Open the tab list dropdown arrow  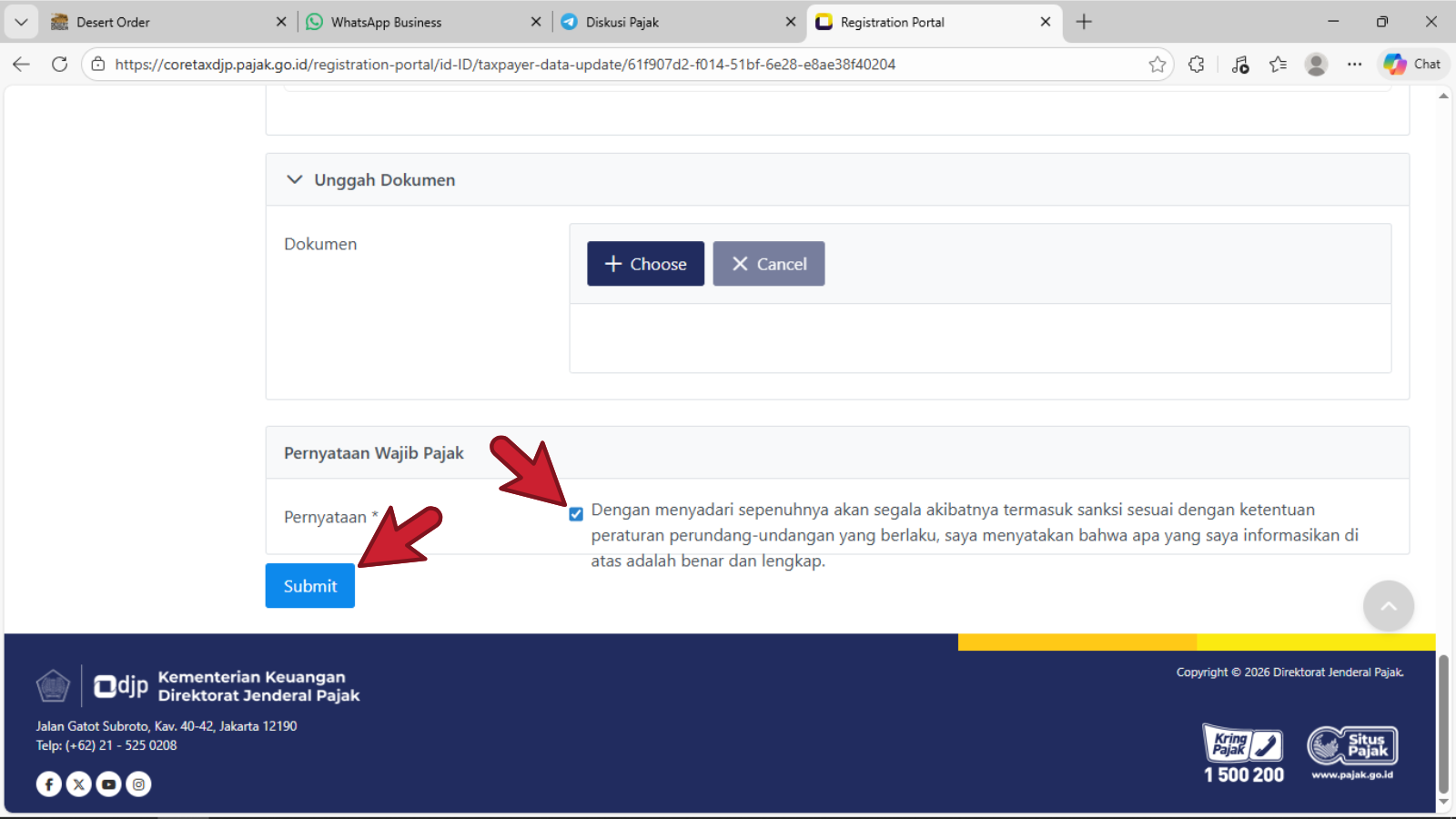coord(21,22)
